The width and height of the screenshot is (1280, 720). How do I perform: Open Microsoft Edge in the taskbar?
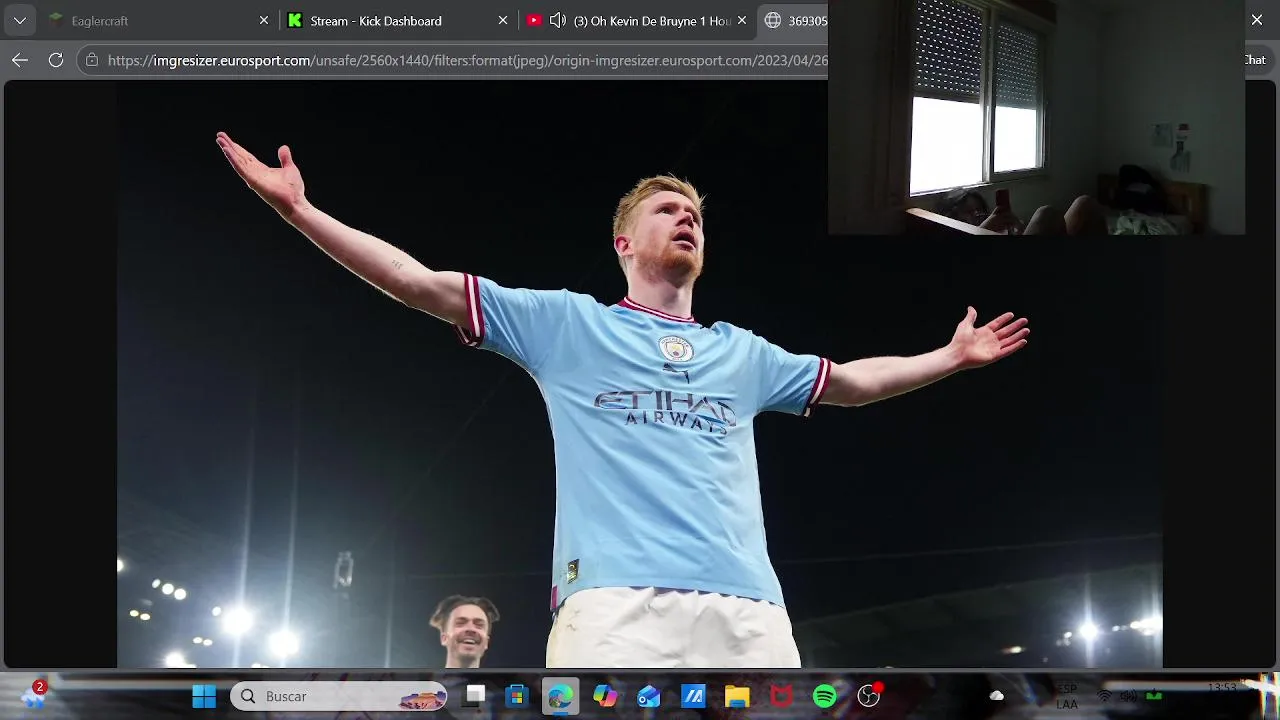(x=560, y=696)
